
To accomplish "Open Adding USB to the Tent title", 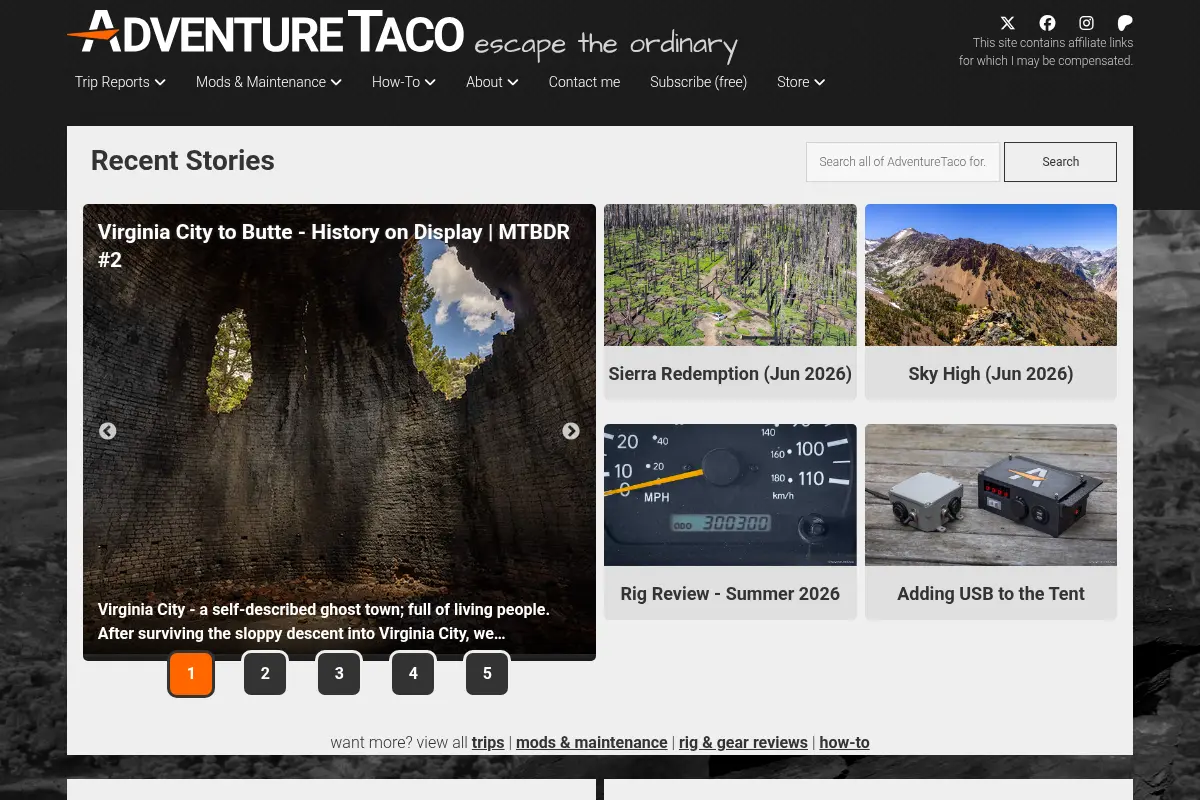I will click(991, 594).
